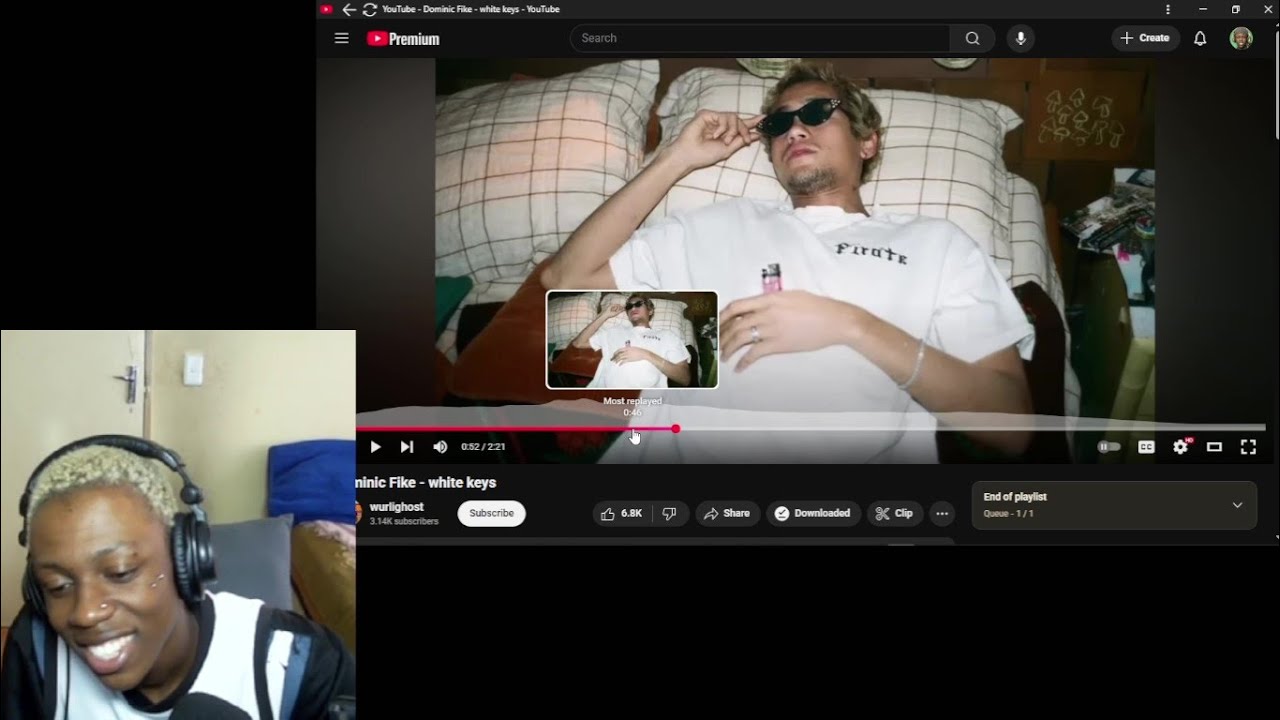Share the video
The image size is (1280, 720).
[727, 513]
